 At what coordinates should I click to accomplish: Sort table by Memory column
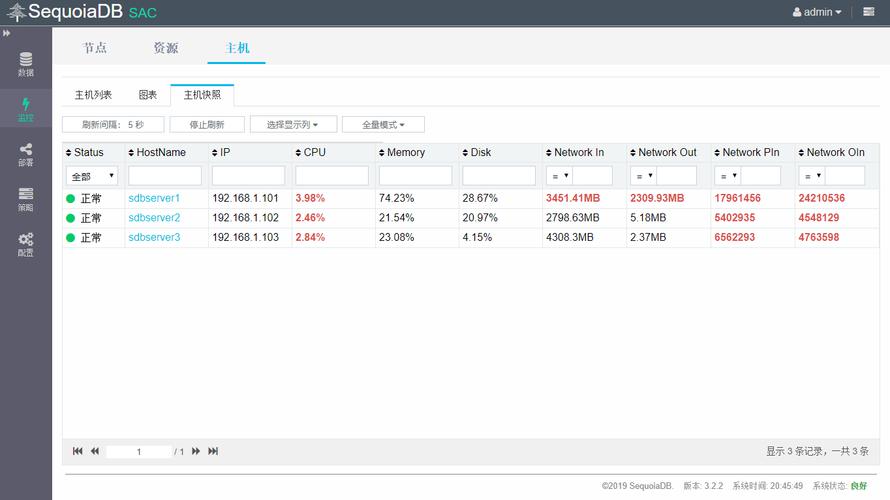click(402, 153)
